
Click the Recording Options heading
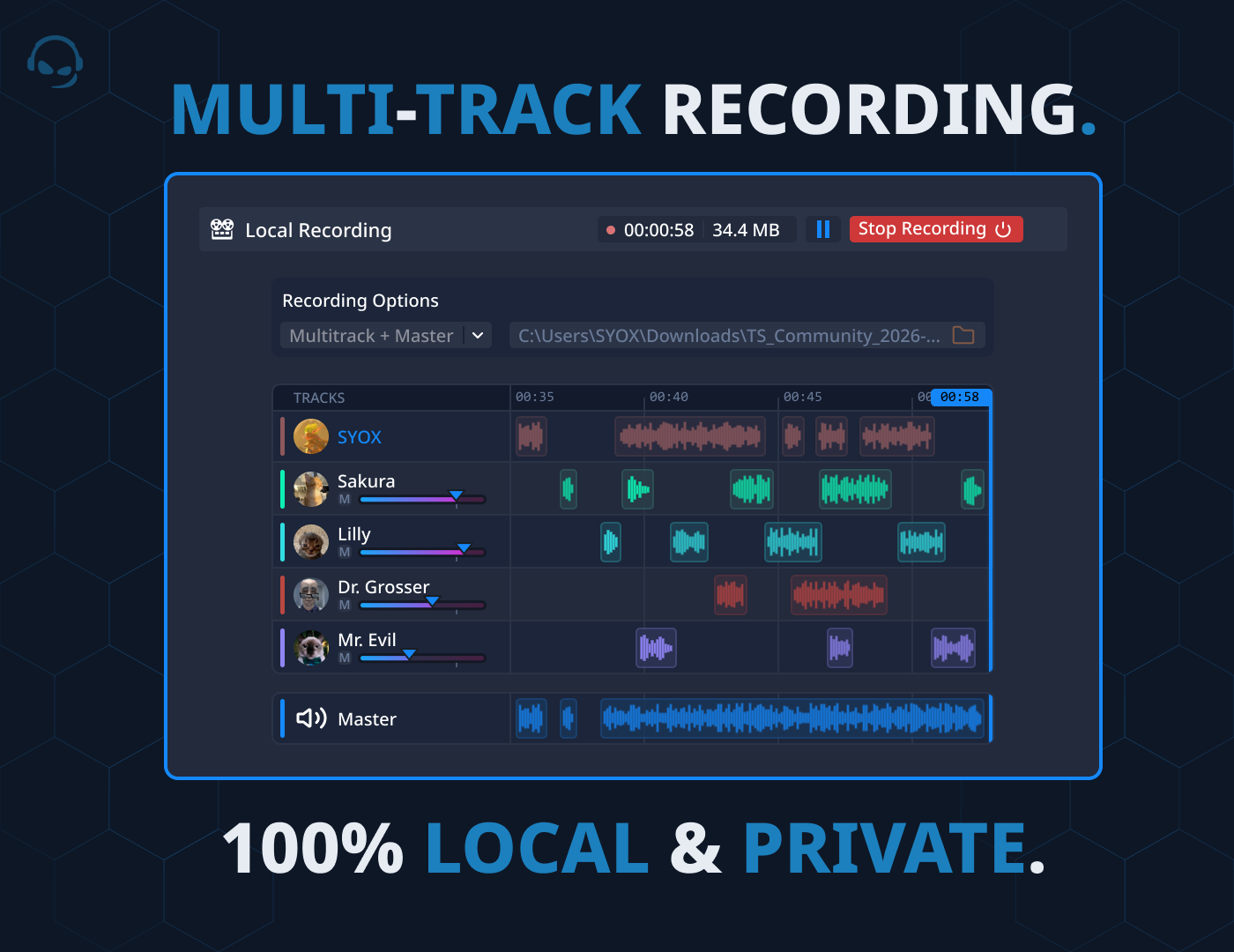(x=361, y=301)
